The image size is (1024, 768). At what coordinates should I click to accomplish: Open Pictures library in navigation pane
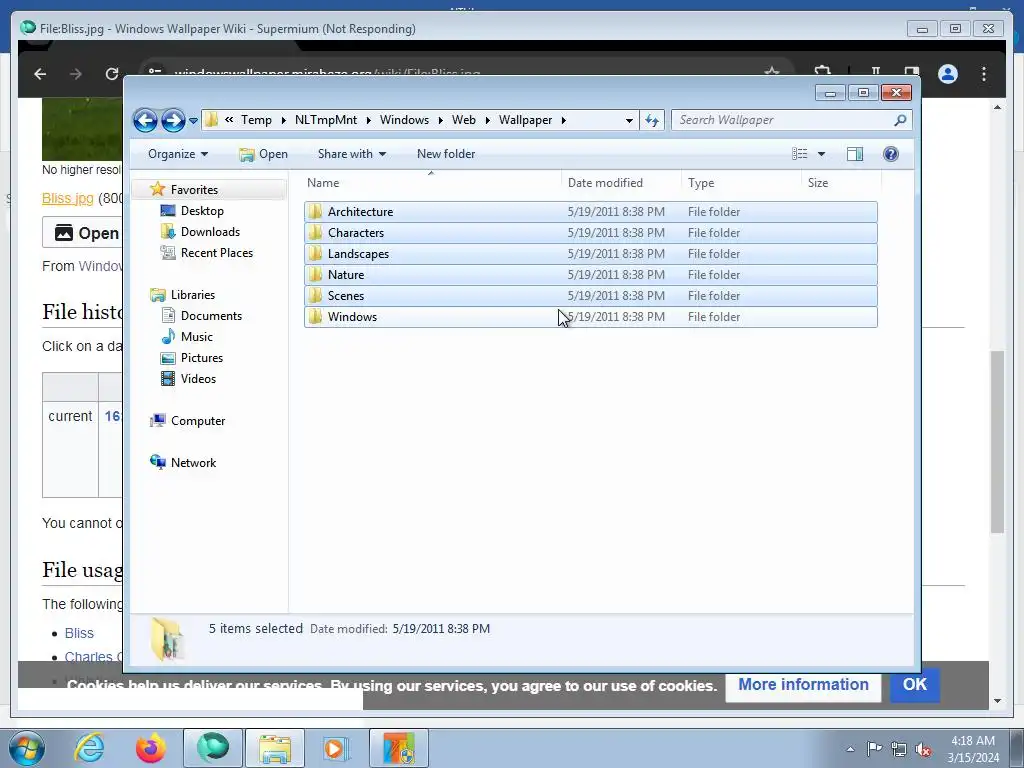pyautogui.click(x=202, y=358)
